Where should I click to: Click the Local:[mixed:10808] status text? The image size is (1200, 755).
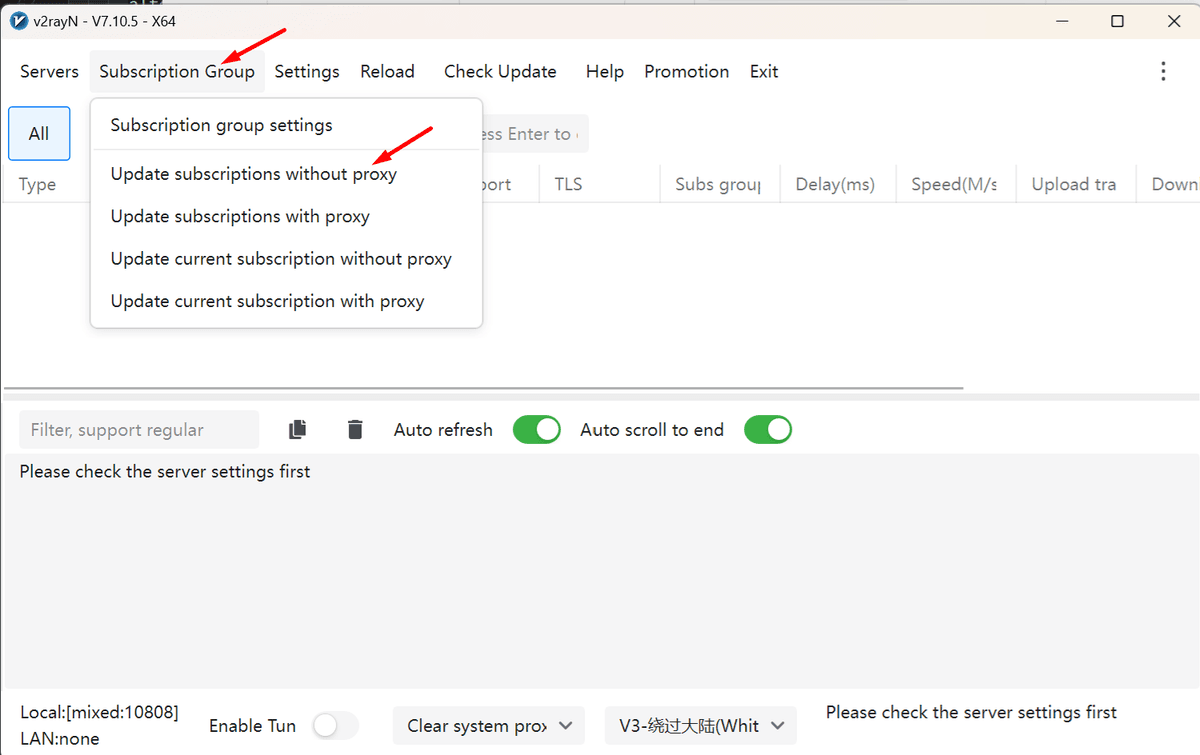[99, 713]
